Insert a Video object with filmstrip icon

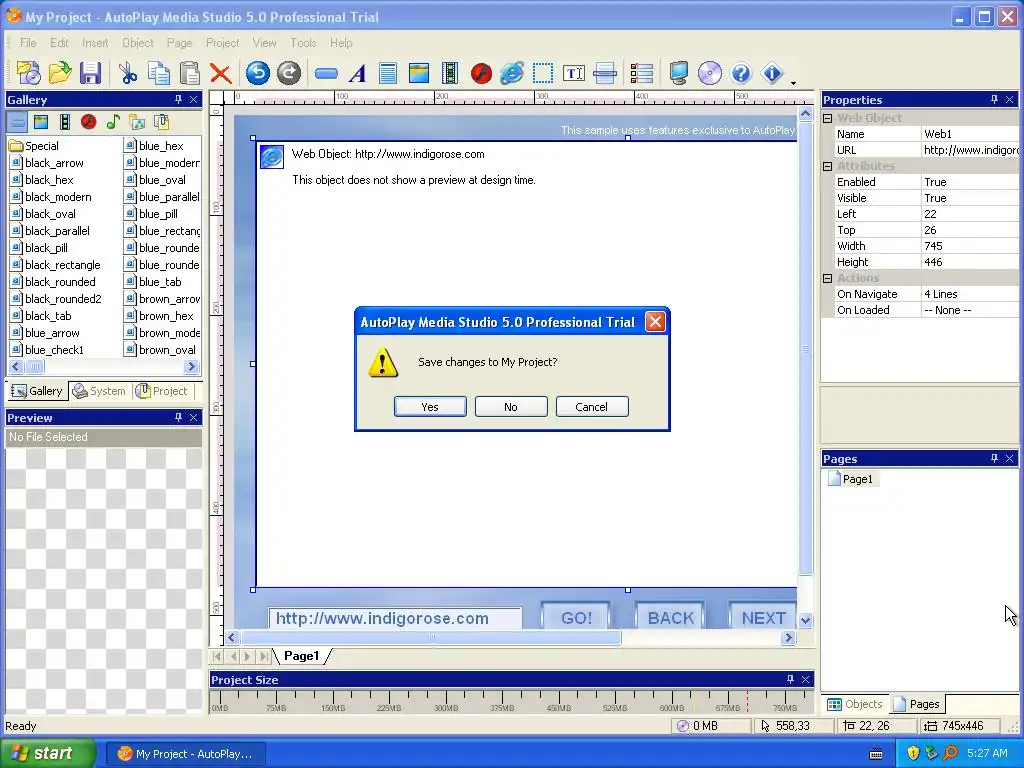pyautogui.click(x=450, y=73)
